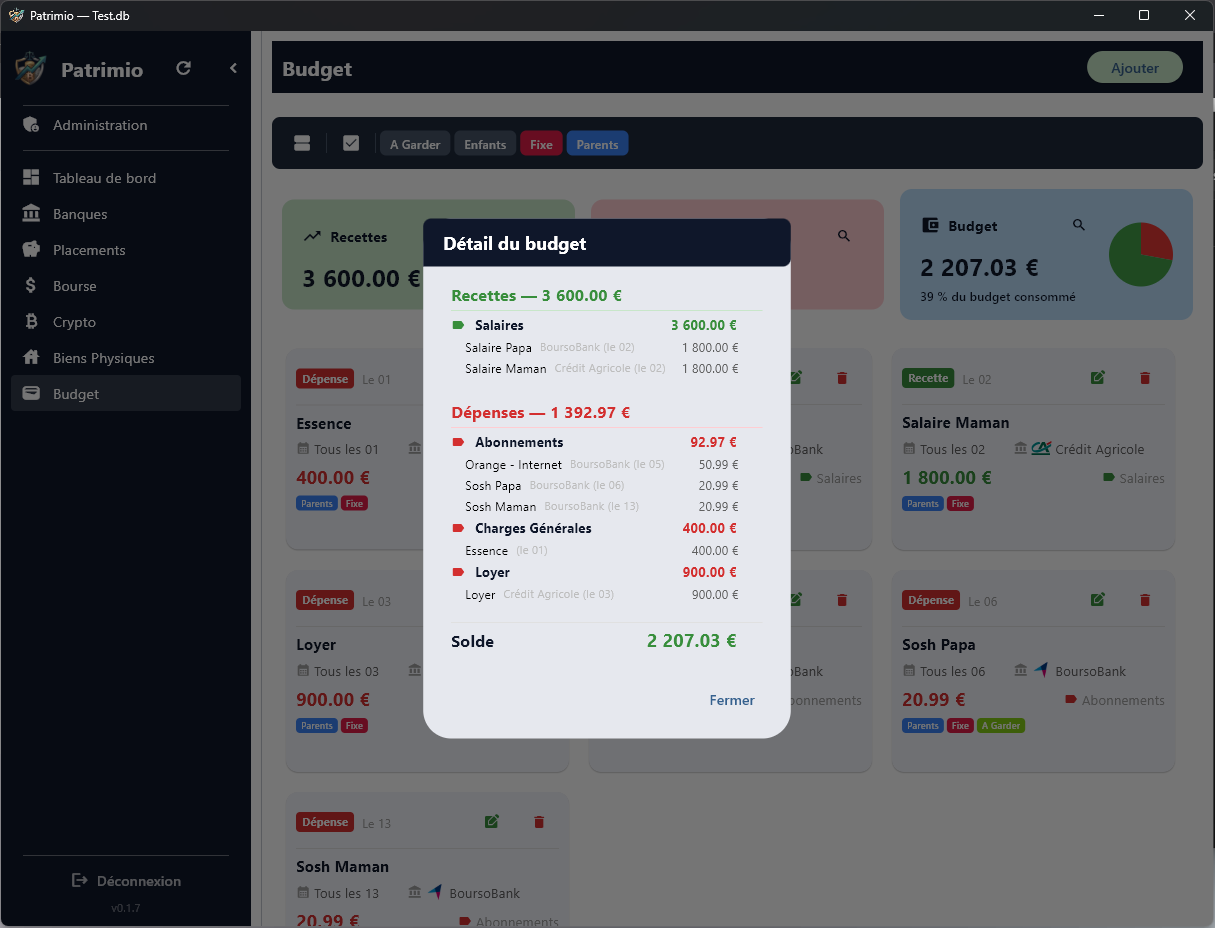The width and height of the screenshot is (1215, 928).
Task: Delete the Sosh Papa card entry
Action: (x=1145, y=599)
